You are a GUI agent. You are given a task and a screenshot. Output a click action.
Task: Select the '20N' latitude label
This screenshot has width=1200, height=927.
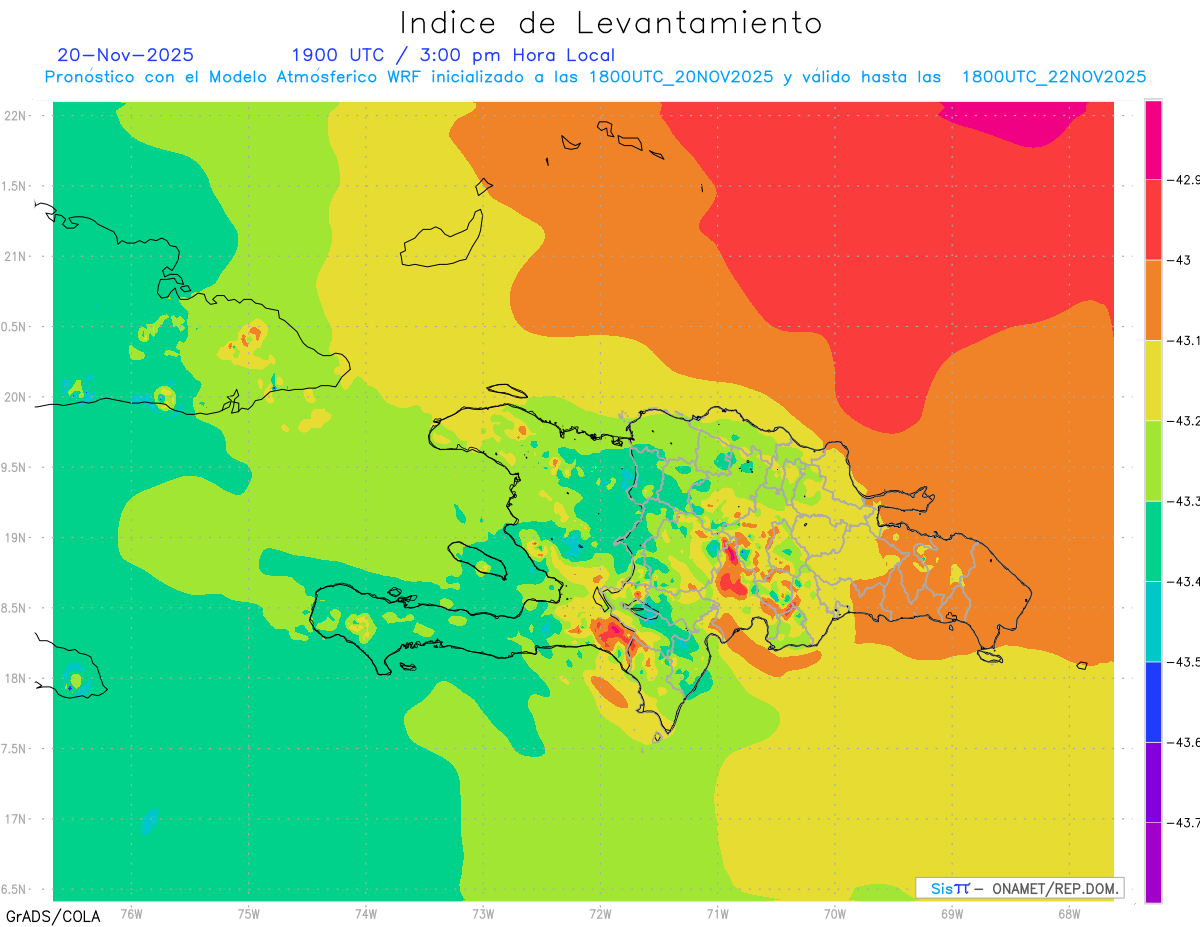[15, 397]
